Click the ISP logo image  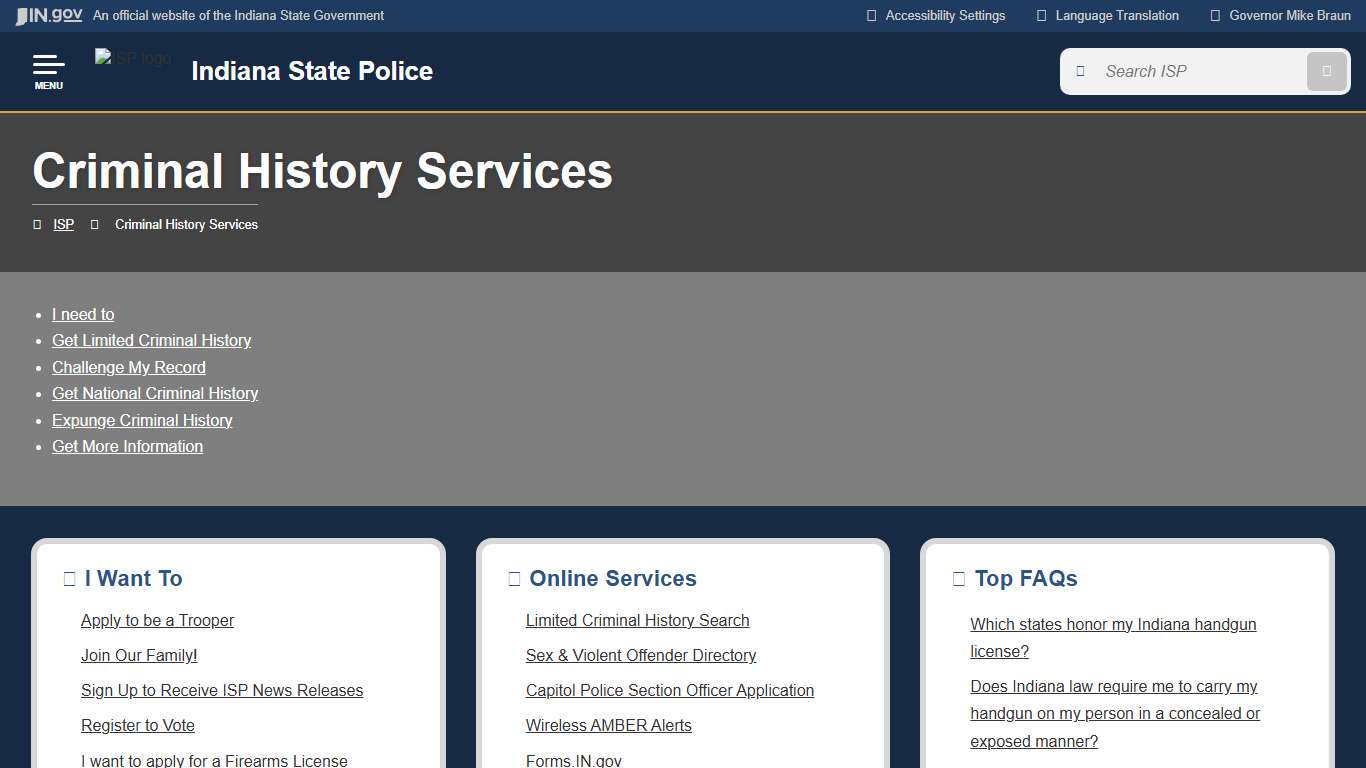(x=132, y=58)
